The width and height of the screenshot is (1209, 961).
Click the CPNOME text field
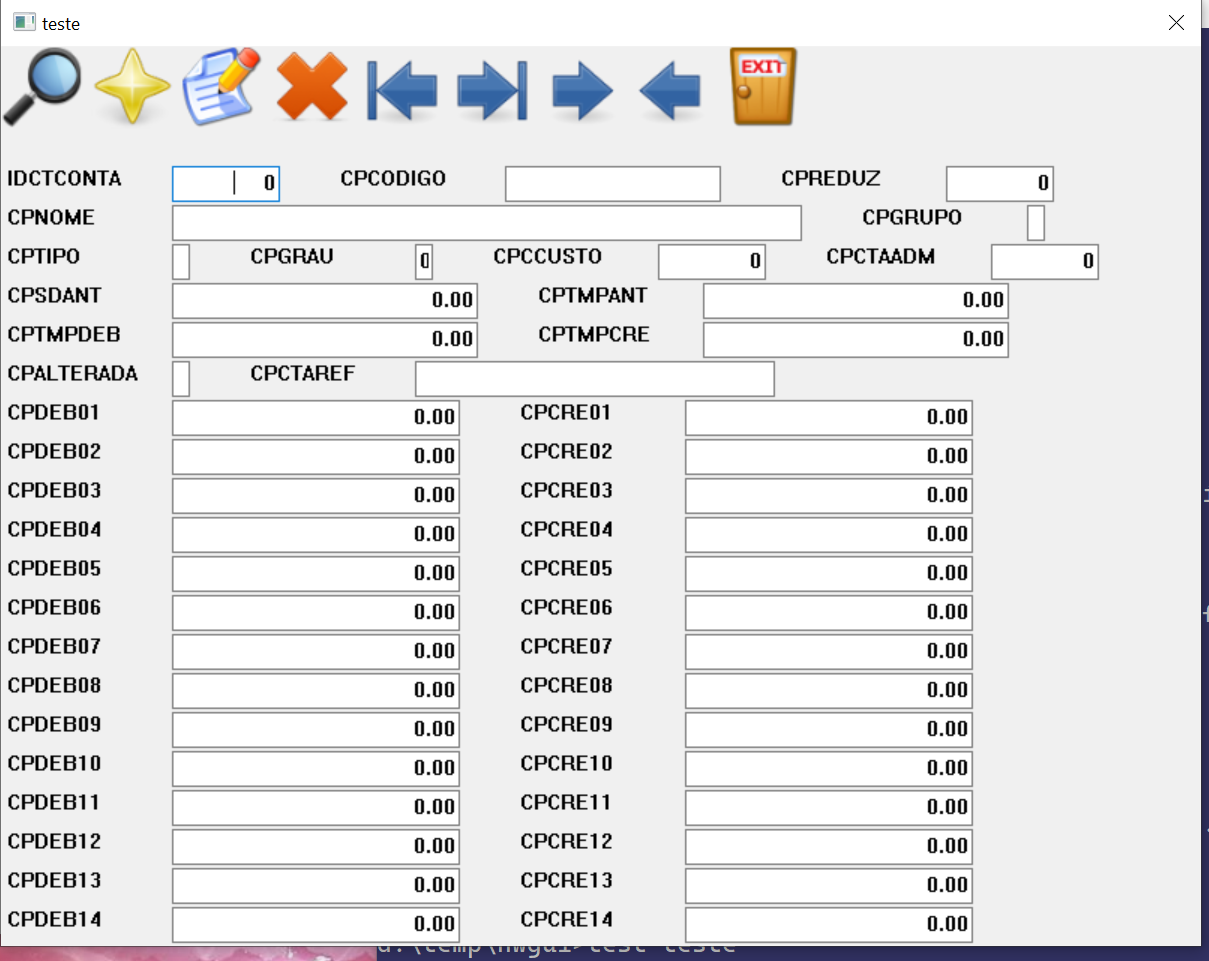click(487, 223)
